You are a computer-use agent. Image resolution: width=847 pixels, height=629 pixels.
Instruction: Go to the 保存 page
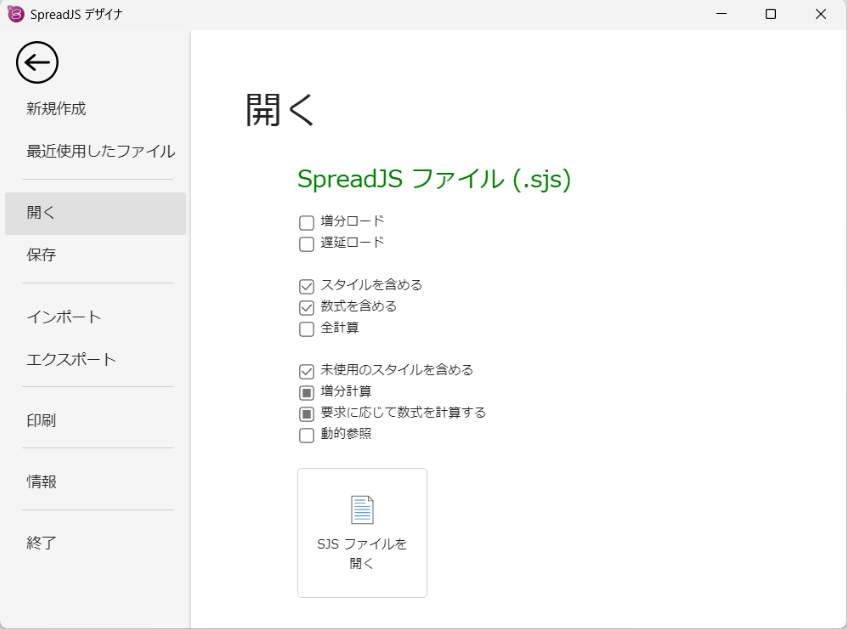pyautogui.click(x=41, y=255)
